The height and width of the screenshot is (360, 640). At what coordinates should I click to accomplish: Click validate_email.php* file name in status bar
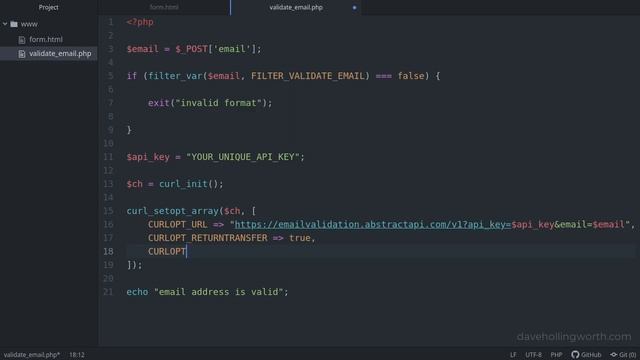pyautogui.click(x=32, y=355)
